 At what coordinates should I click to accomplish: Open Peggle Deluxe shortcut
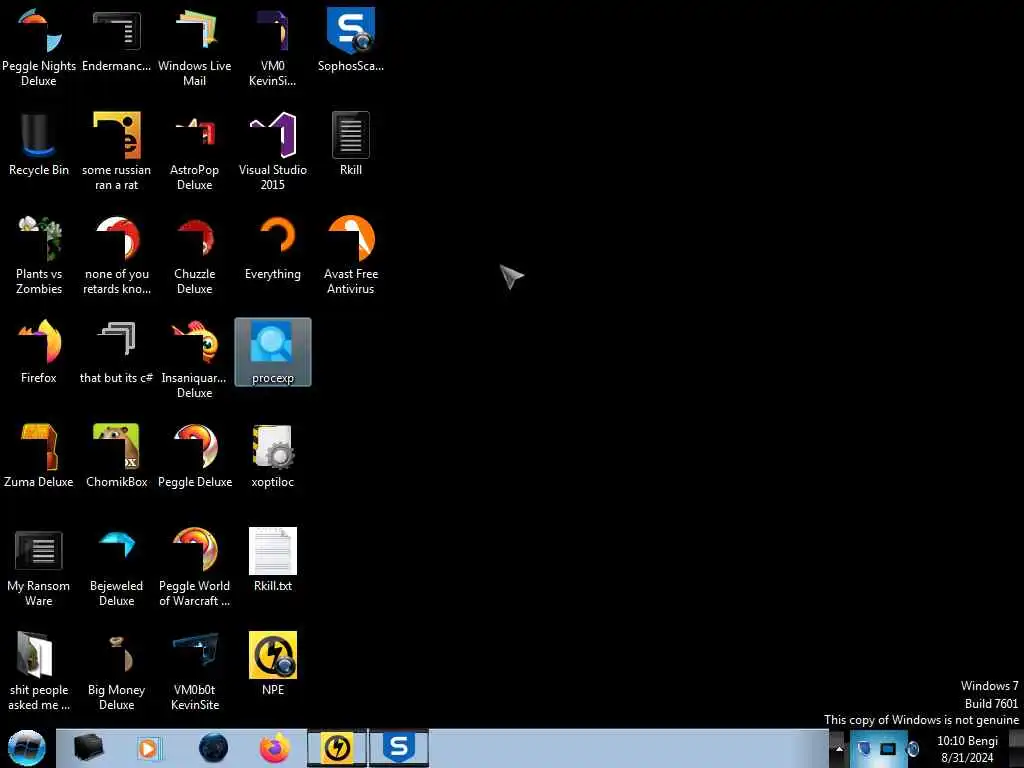point(195,455)
